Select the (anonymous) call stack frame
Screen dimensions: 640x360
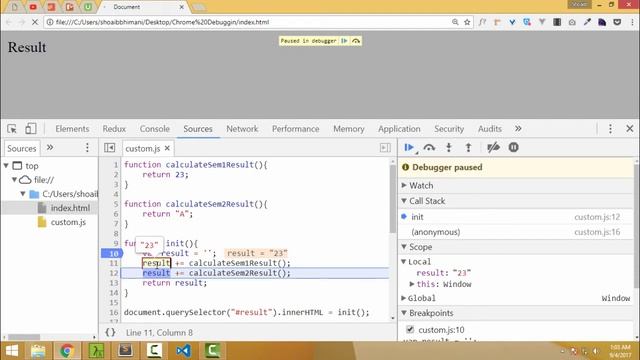pos(516,232)
